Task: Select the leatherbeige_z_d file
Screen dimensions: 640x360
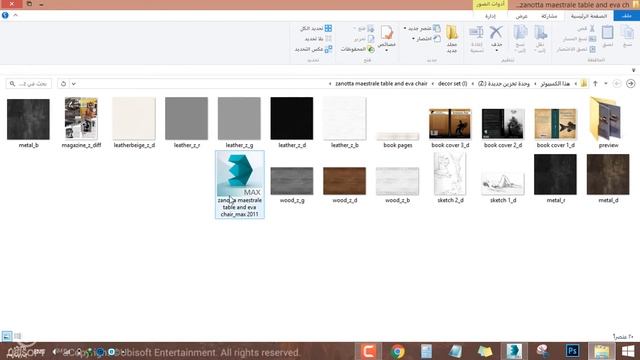Action: pyautogui.click(x=134, y=122)
